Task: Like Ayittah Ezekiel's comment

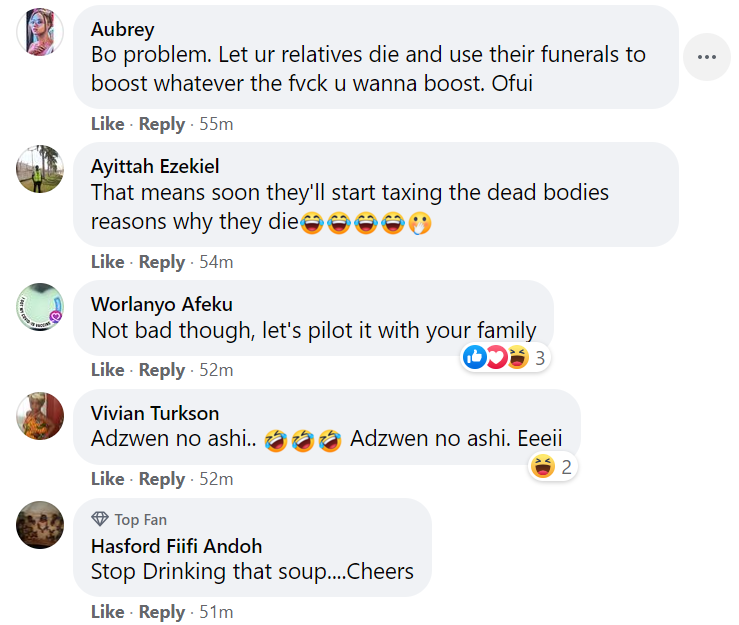Action: coord(107,262)
